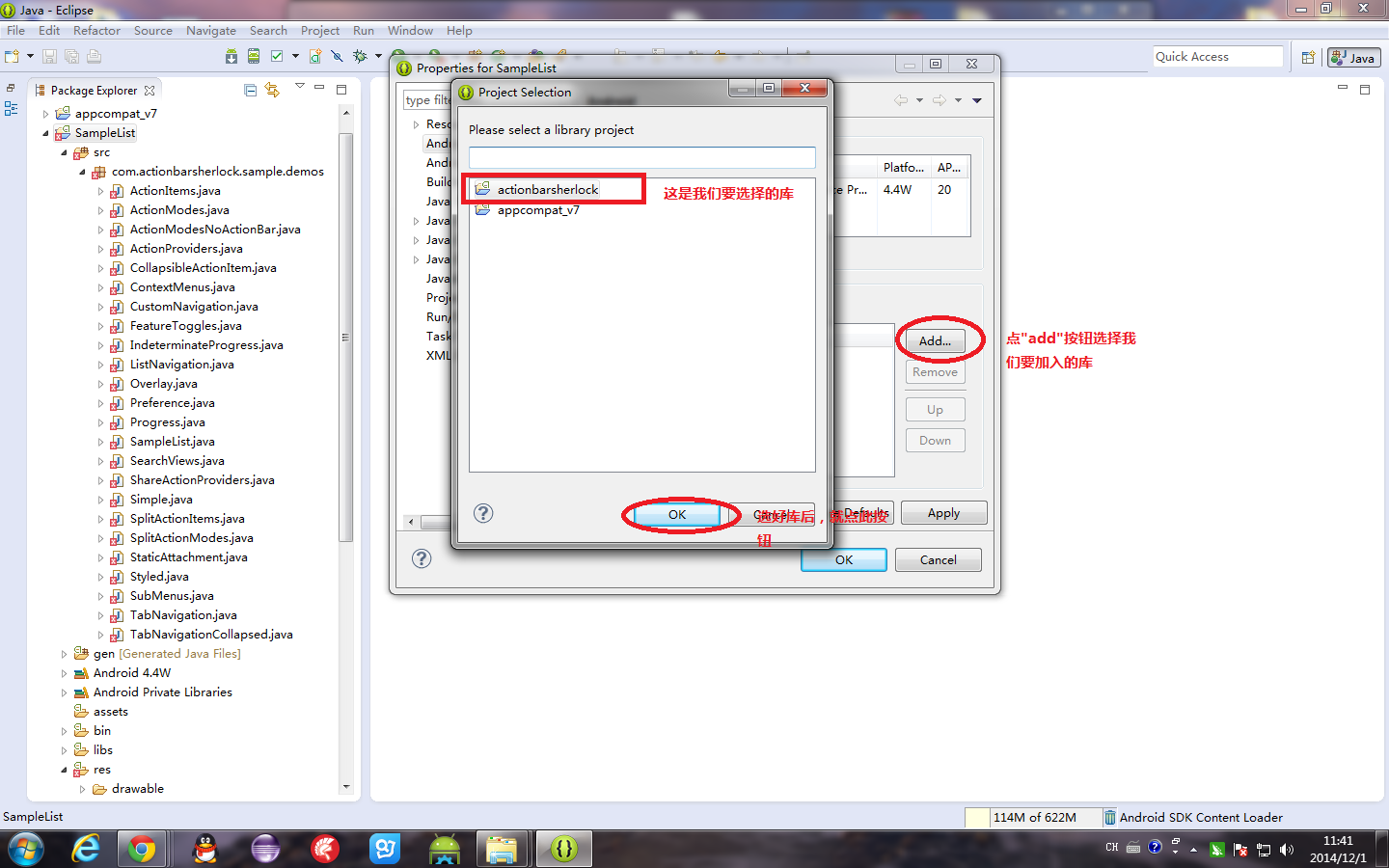Click OK in Project Selection dialog
Image resolution: width=1389 pixels, height=868 pixels.
pos(677,514)
